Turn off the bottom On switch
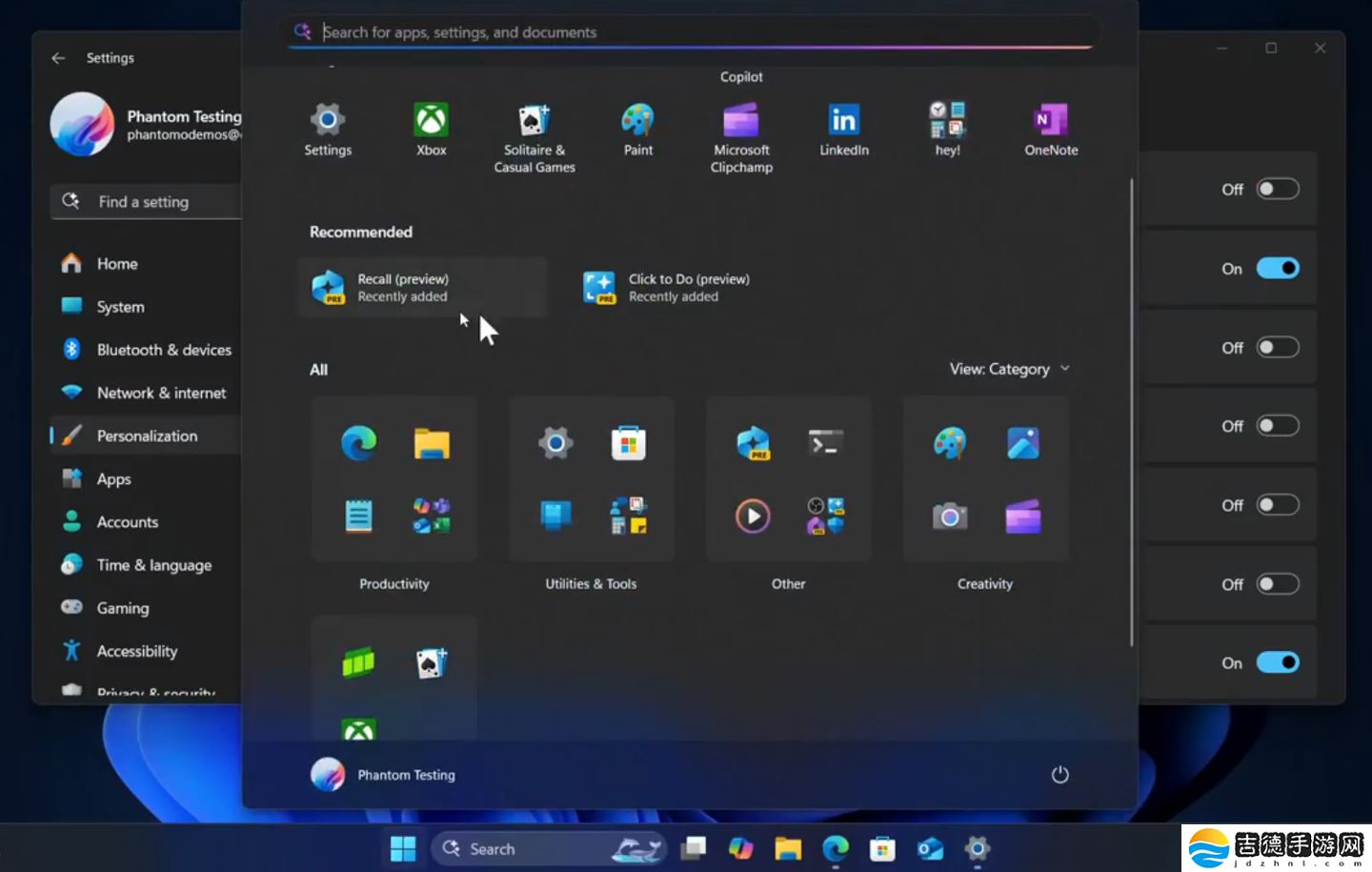 tap(1277, 662)
